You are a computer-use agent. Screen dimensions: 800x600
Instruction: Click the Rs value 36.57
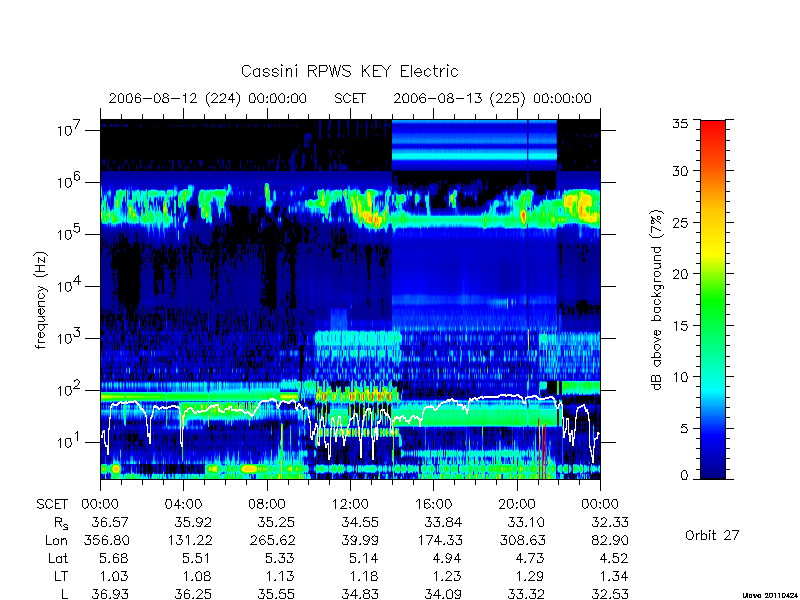(110, 522)
